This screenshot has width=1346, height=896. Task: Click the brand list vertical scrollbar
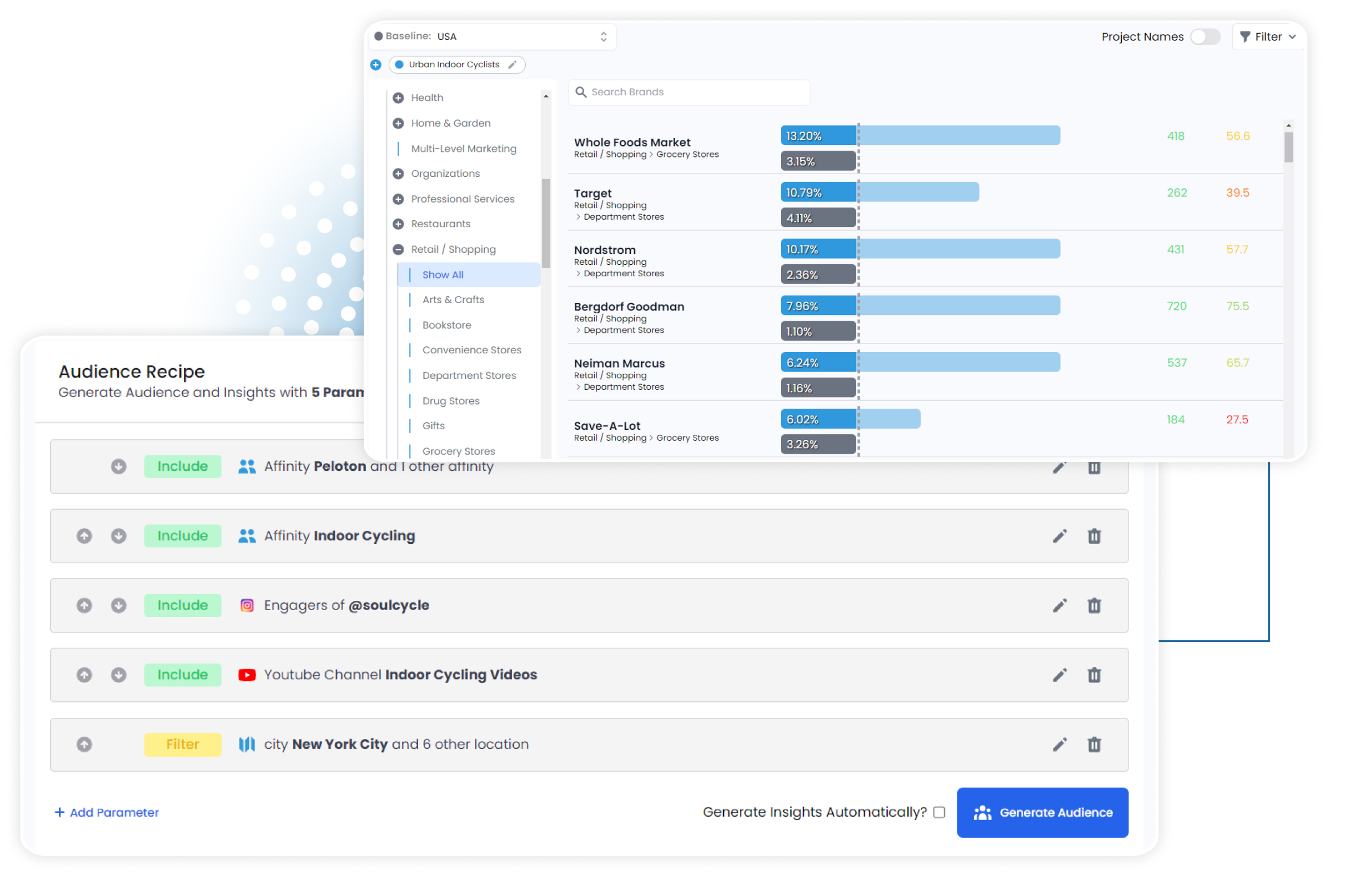(x=1288, y=146)
